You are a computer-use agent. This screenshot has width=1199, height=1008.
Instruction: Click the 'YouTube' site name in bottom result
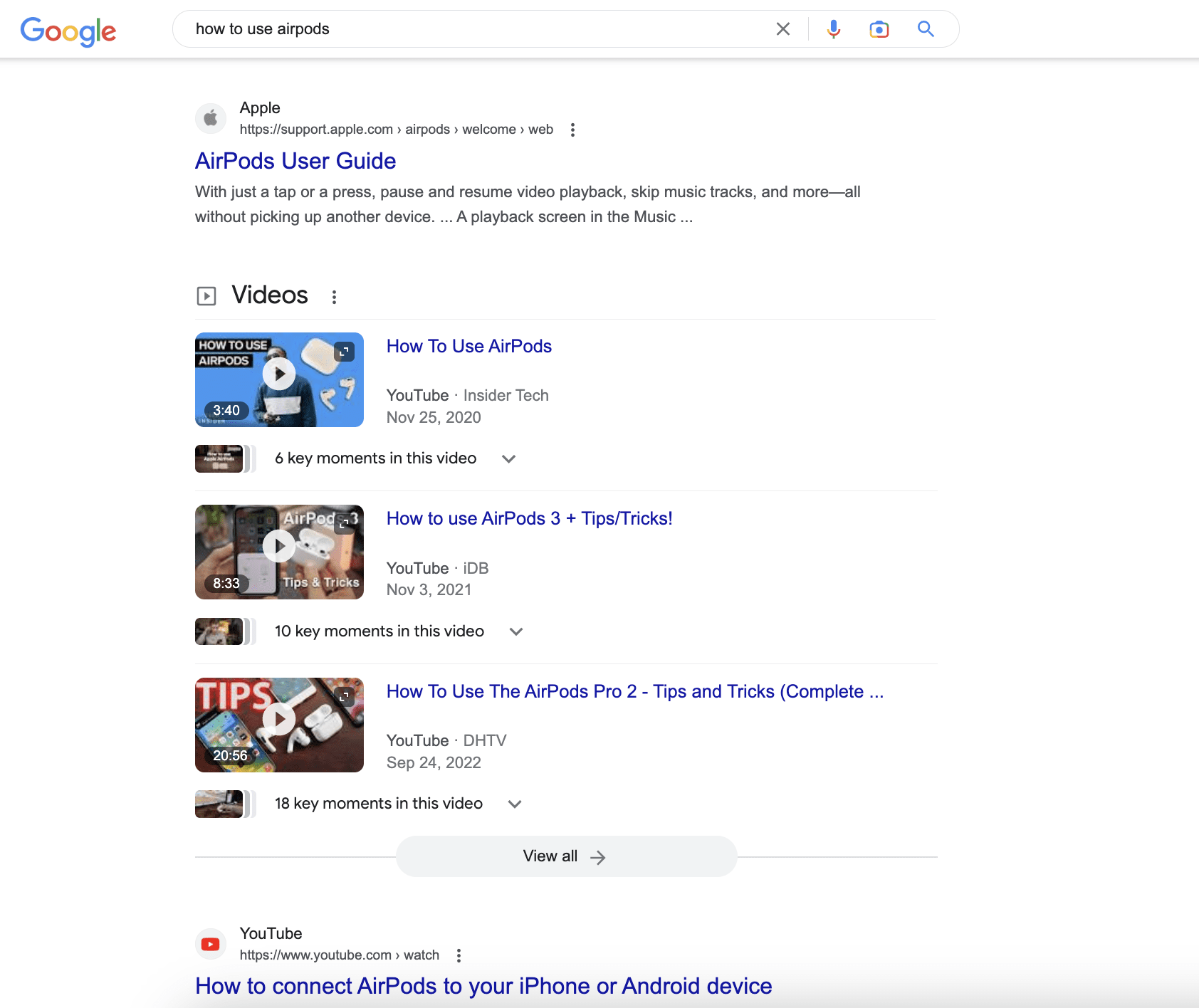(x=271, y=934)
